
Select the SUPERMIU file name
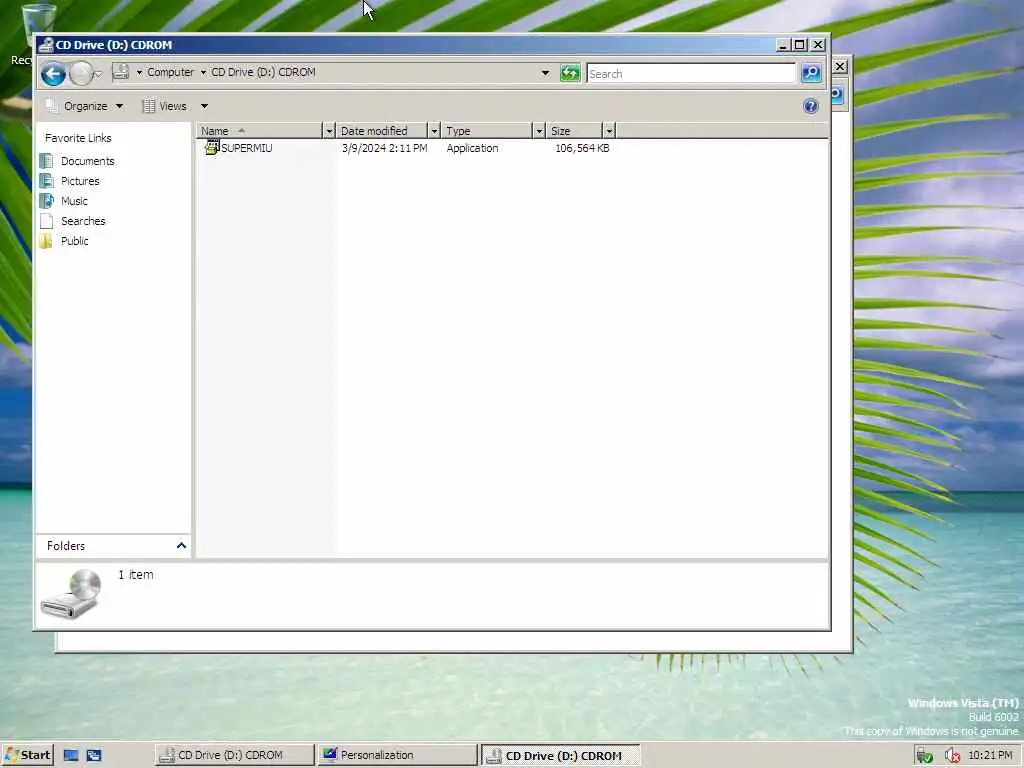pyautogui.click(x=247, y=148)
